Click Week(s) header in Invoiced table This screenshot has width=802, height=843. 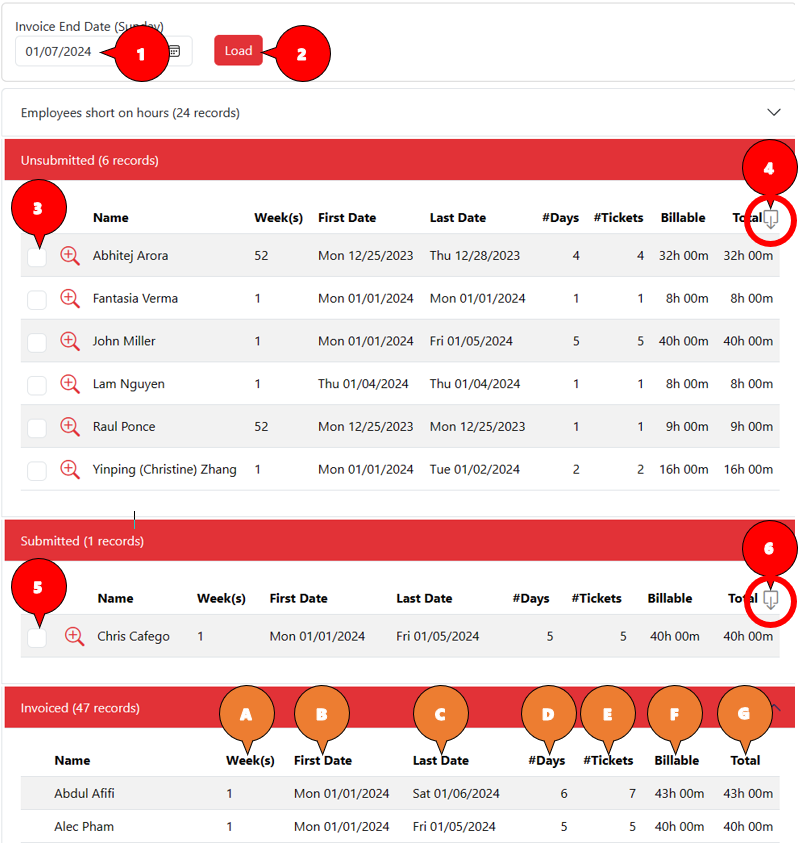250,761
